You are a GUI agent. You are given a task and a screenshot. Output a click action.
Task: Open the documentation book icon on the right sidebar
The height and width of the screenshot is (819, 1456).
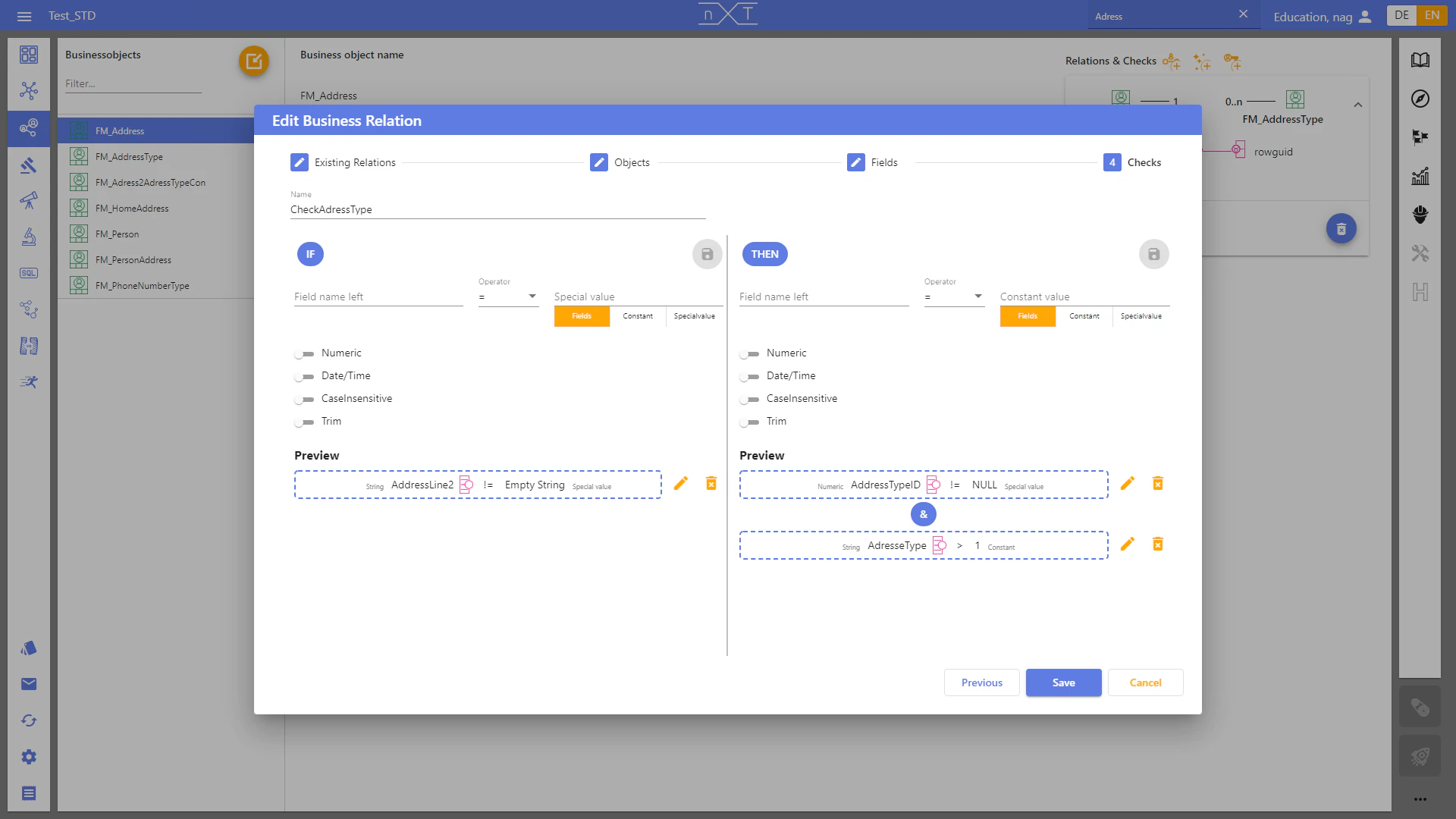click(x=1421, y=59)
